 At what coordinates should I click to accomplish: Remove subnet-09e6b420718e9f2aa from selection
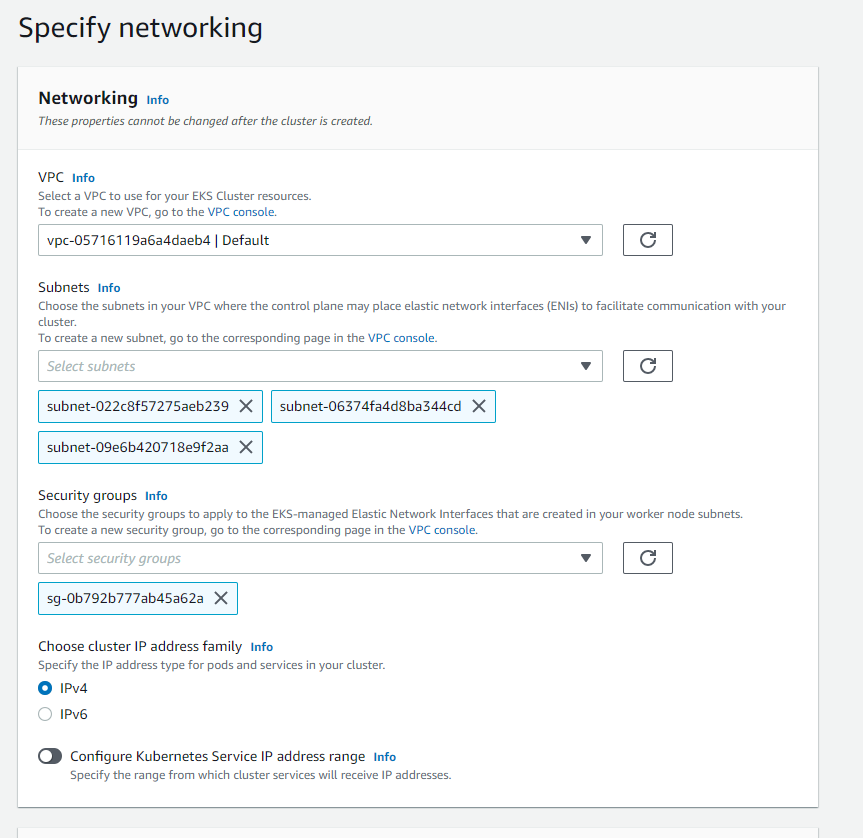(245, 447)
